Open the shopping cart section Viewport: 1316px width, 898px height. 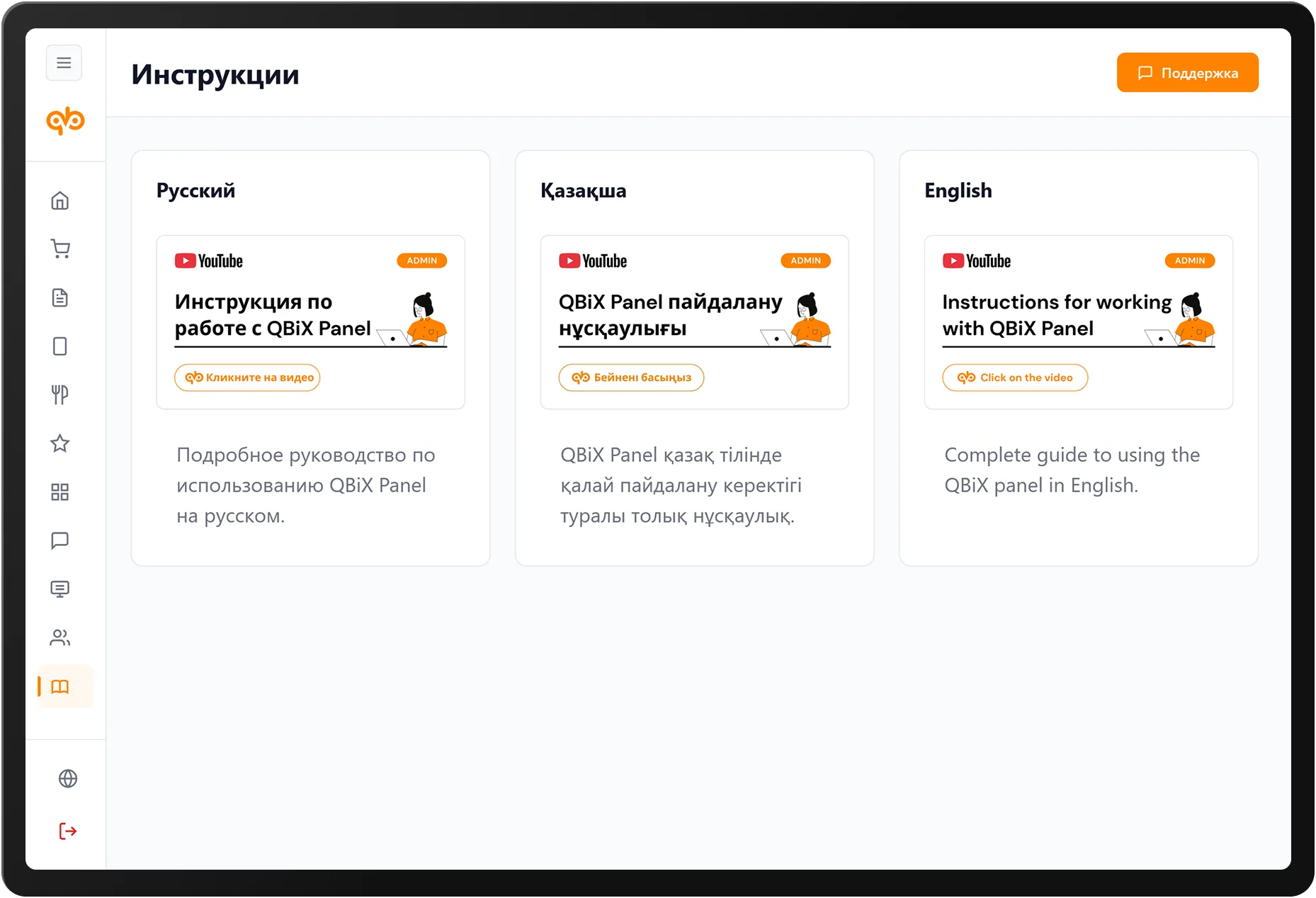[x=60, y=249]
